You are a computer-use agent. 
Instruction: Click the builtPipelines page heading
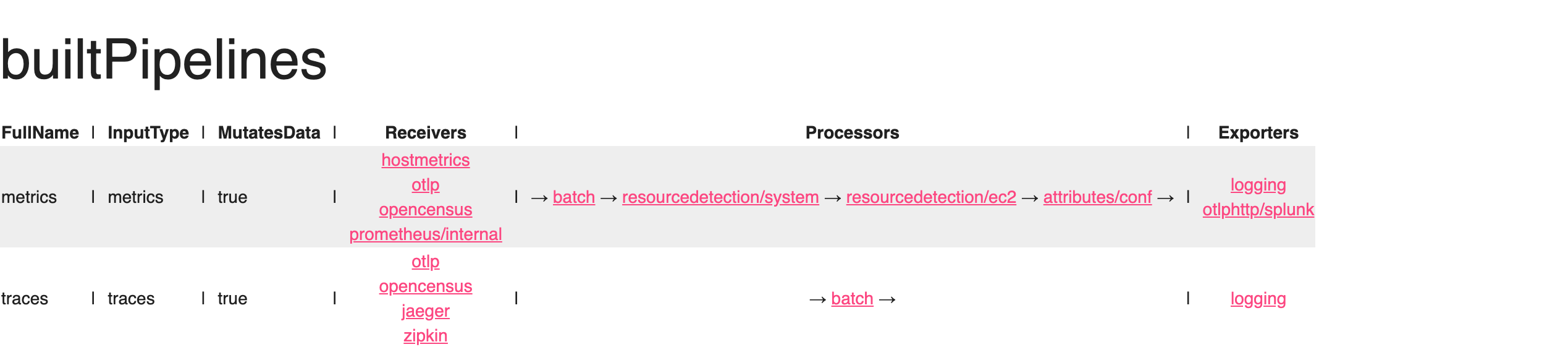(164, 60)
